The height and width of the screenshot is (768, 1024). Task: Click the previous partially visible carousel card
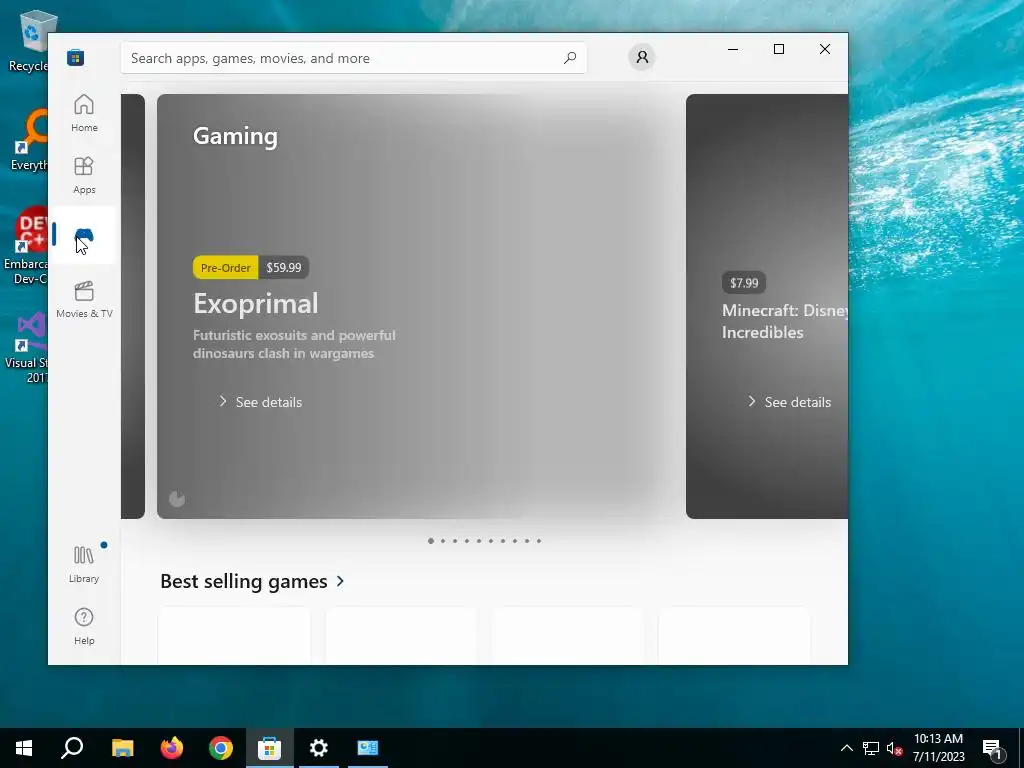[133, 306]
